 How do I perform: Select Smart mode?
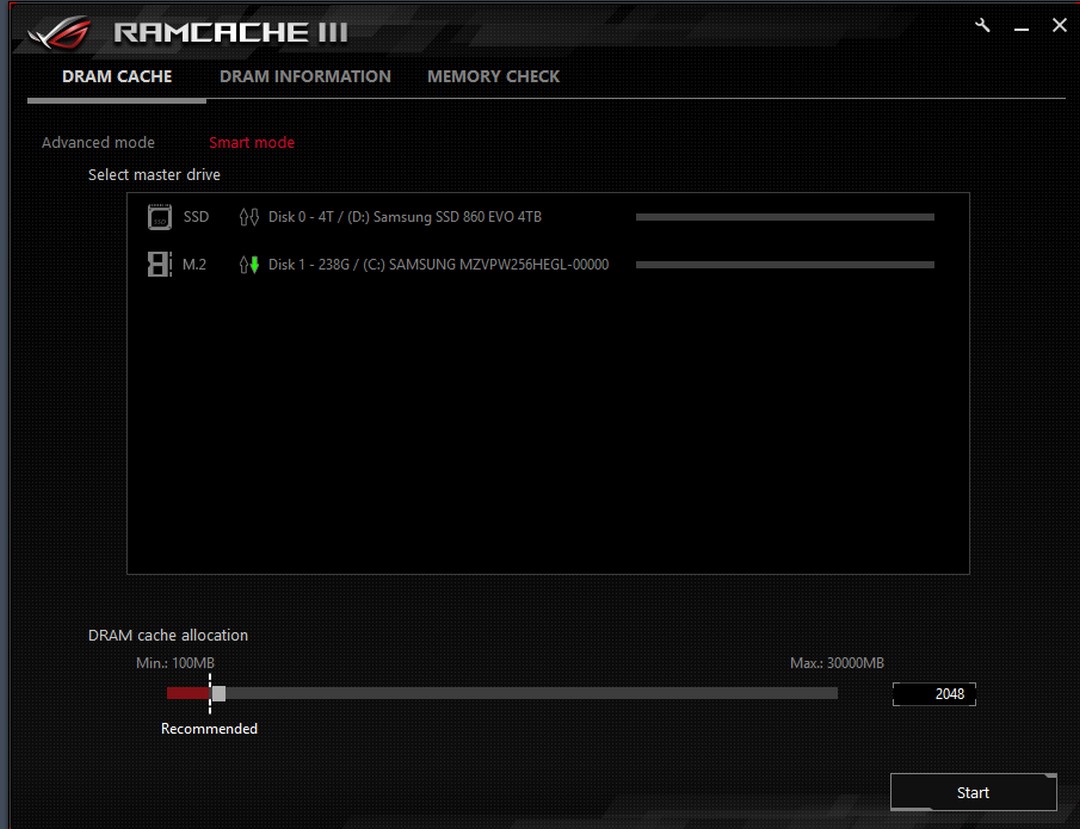point(252,143)
